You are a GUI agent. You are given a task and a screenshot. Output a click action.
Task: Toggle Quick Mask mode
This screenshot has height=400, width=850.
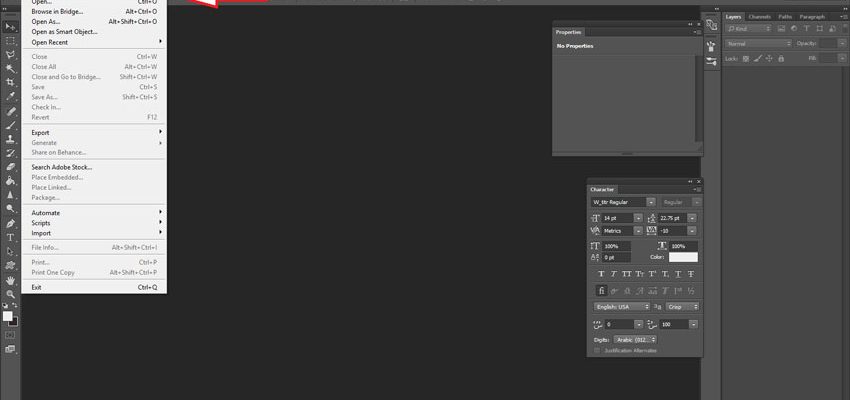10,335
